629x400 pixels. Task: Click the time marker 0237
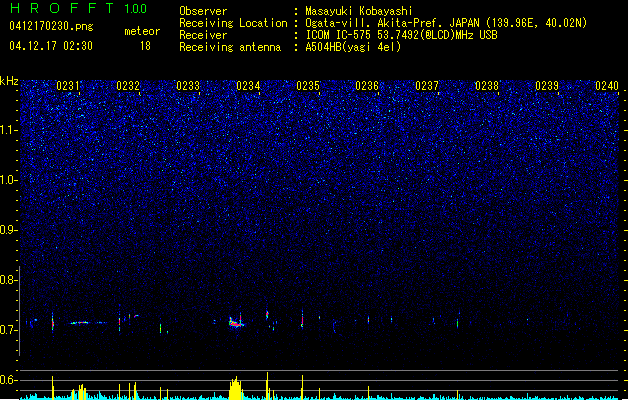[x=427, y=86]
